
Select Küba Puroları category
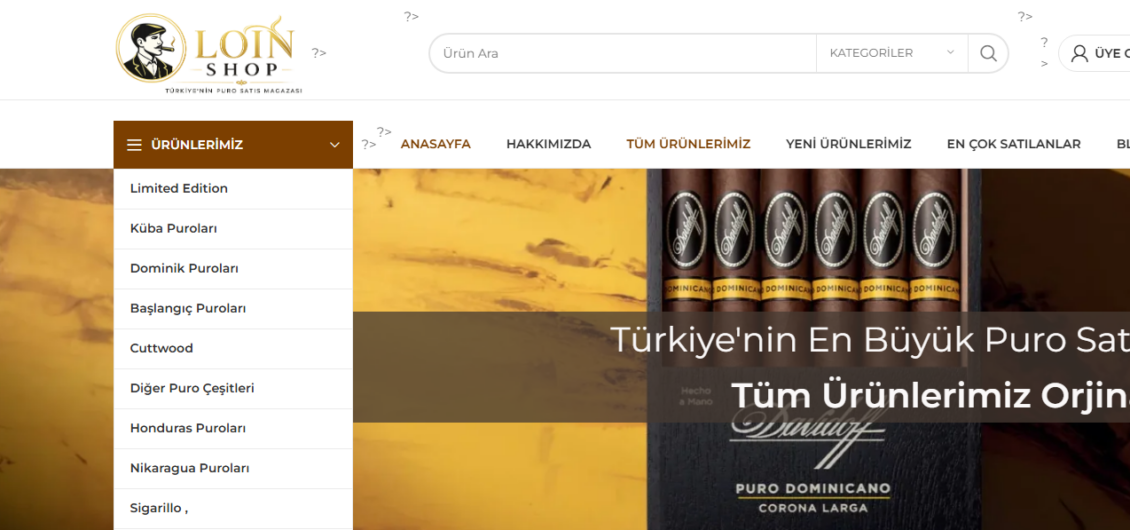233,229
